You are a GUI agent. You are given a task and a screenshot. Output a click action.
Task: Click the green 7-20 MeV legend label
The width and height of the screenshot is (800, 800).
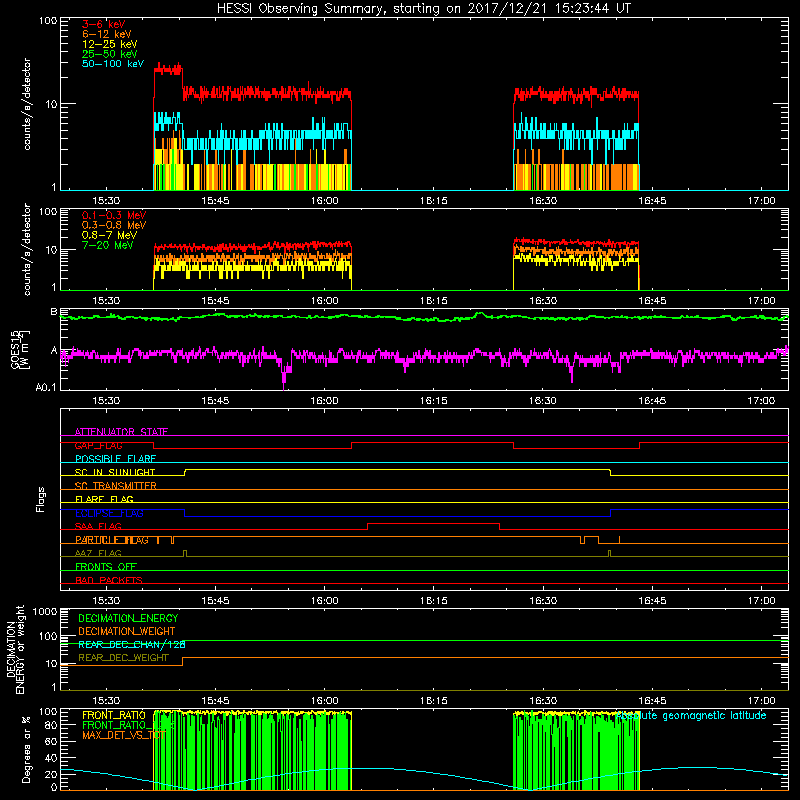[108, 245]
